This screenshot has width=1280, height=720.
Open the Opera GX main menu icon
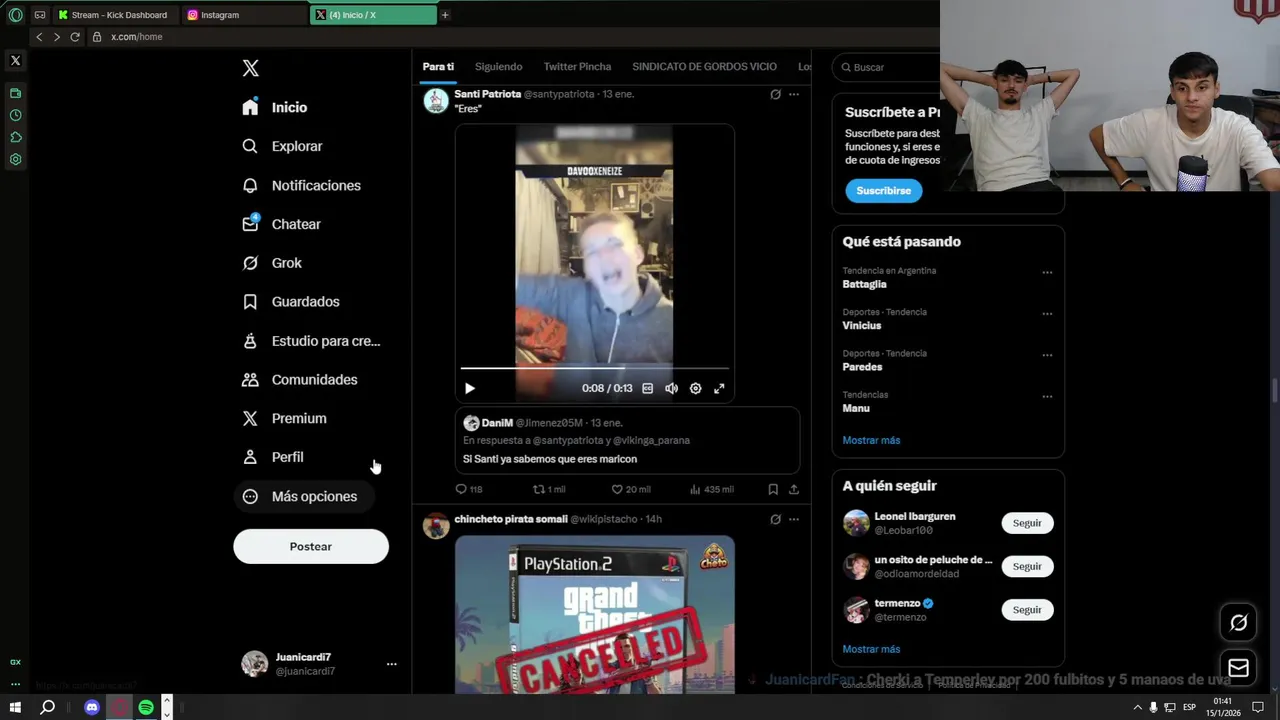[x=15, y=15]
